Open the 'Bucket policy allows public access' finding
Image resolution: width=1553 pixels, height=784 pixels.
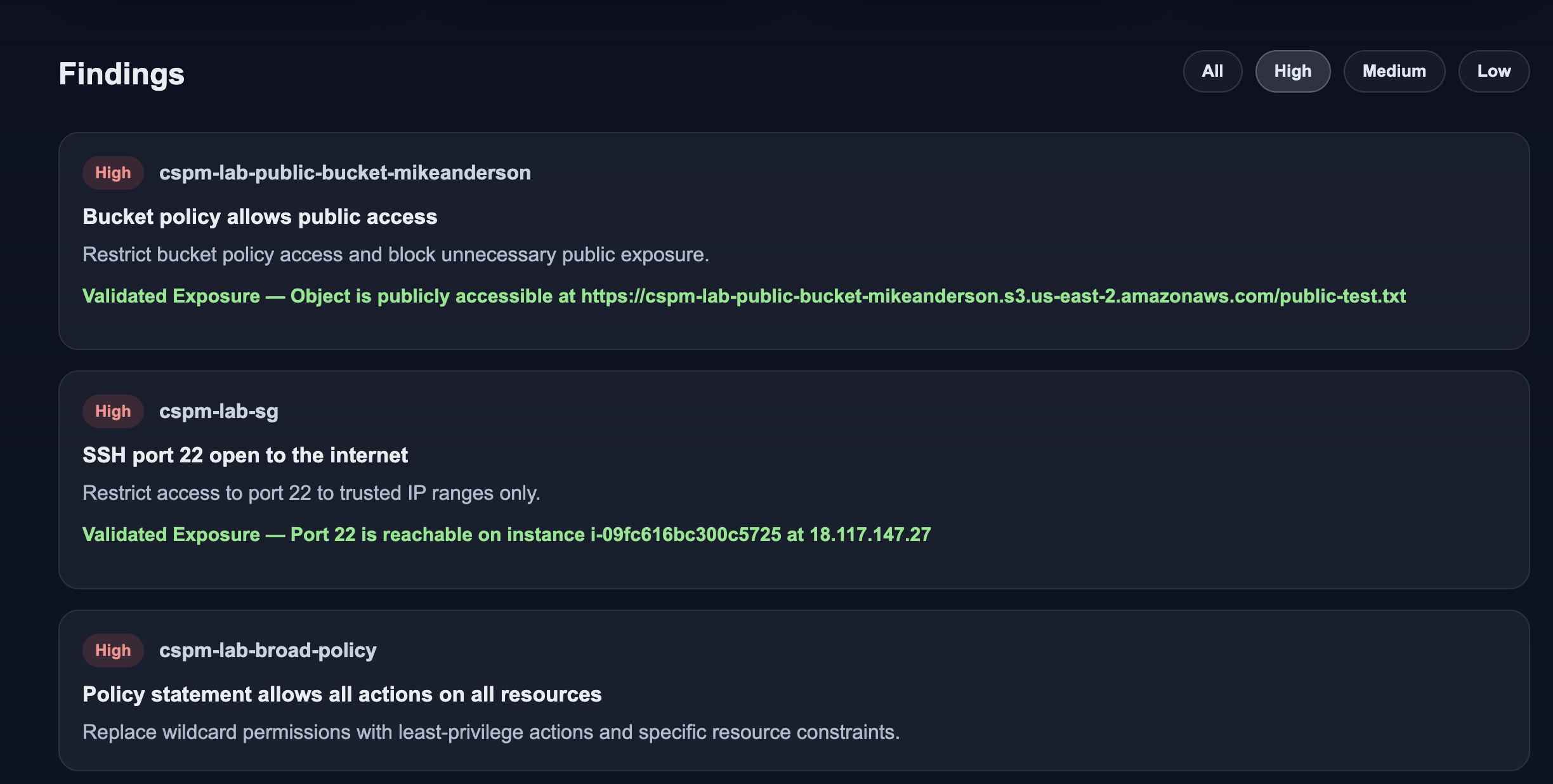(x=259, y=217)
